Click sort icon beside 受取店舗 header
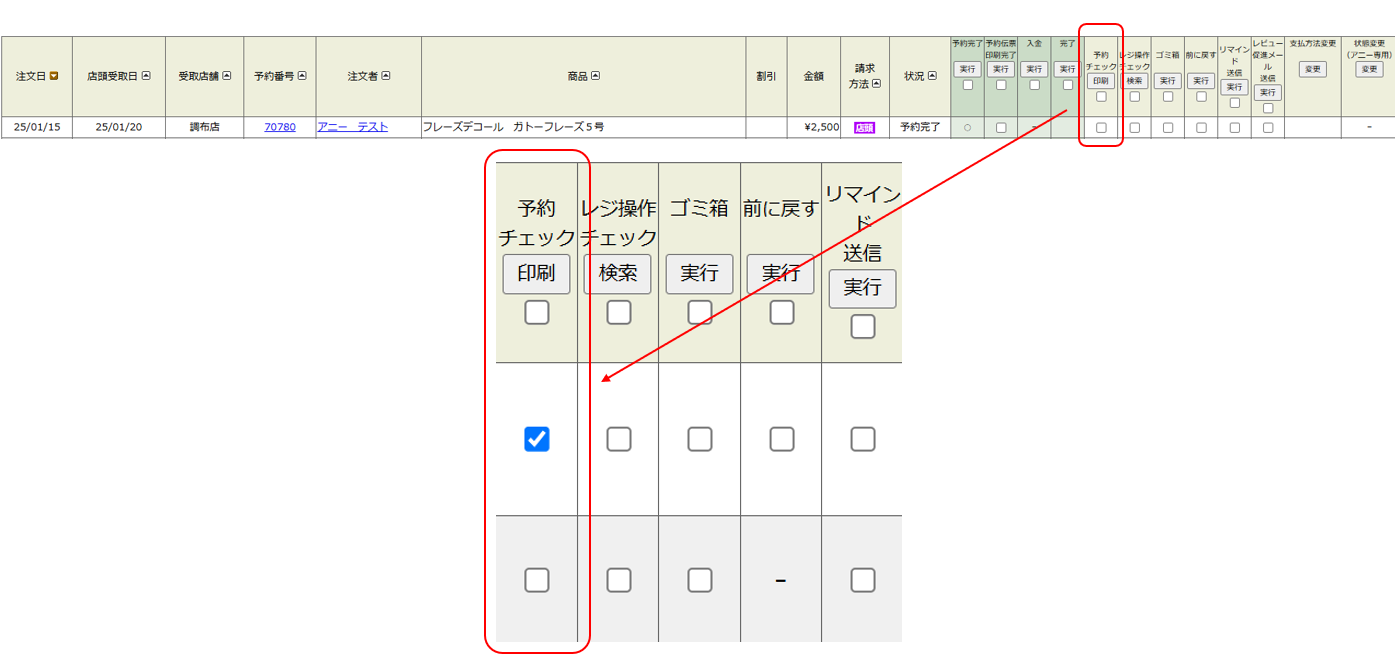 click(x=227, y=76)
